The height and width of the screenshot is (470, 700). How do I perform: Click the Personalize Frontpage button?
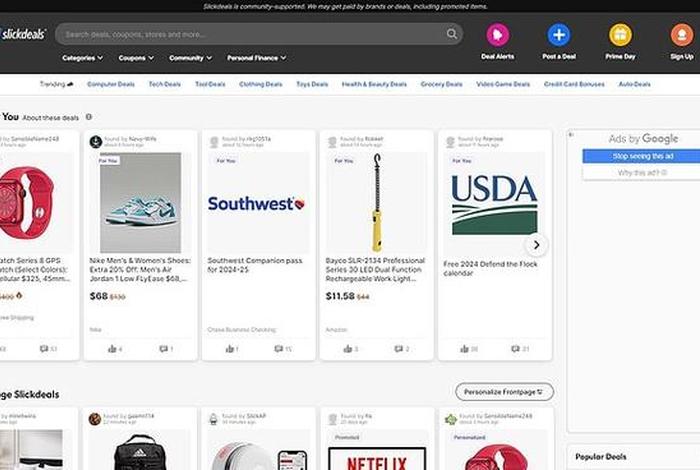pyautogui.click(x=504, y=392)
